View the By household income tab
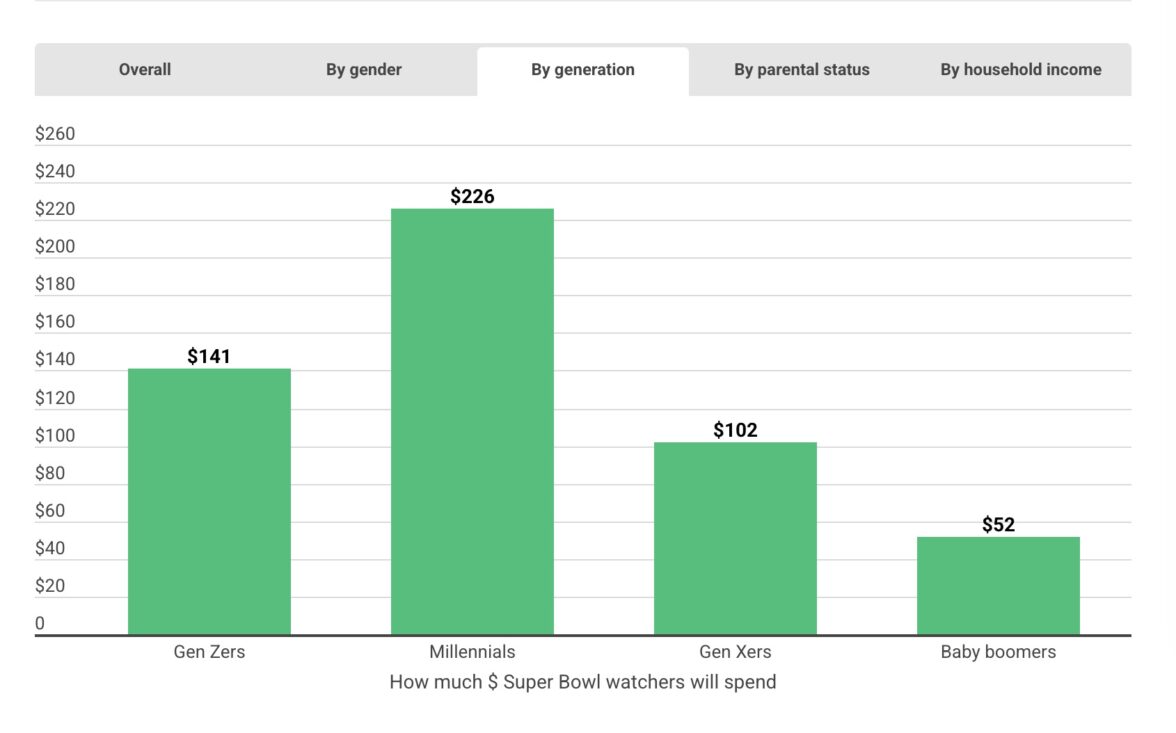Image resolution: width=1176 pixels, height=733 pixels. pyautogui.click(x=1021, y=70)
